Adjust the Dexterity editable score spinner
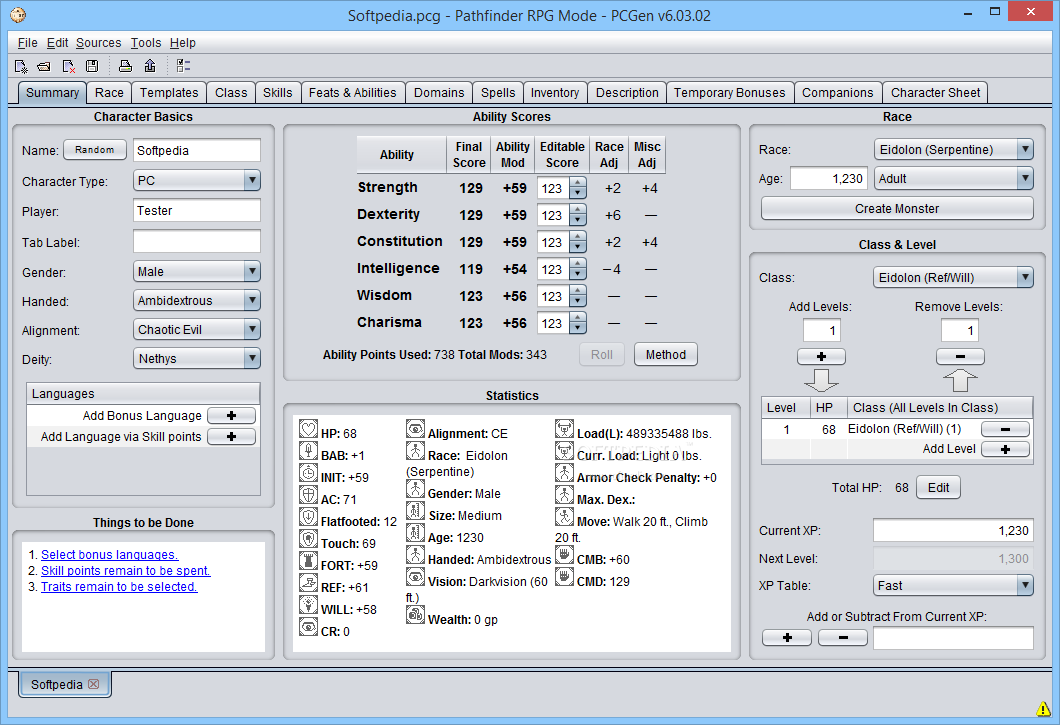 click(577, 216)
